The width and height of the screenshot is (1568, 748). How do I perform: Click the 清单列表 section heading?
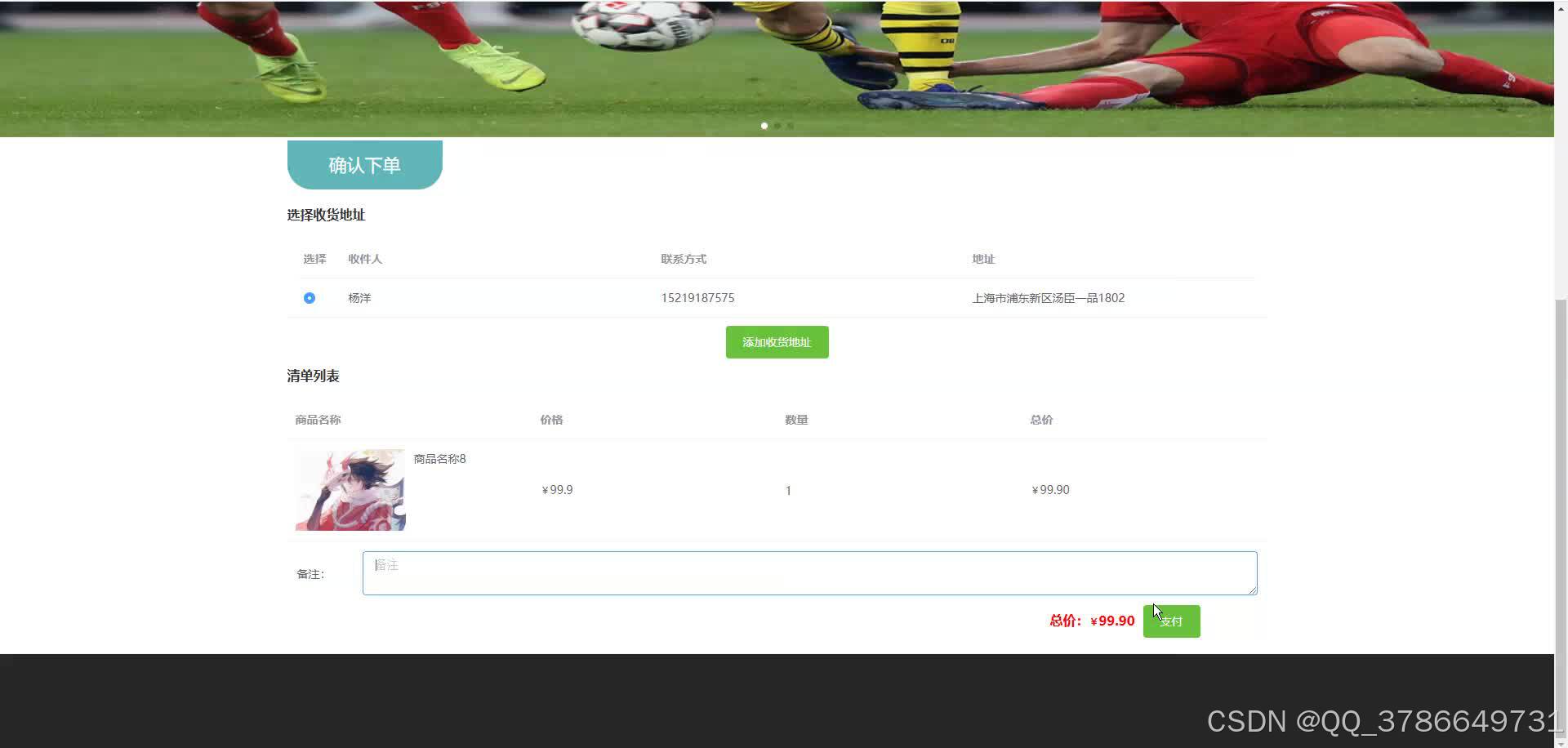313,376
